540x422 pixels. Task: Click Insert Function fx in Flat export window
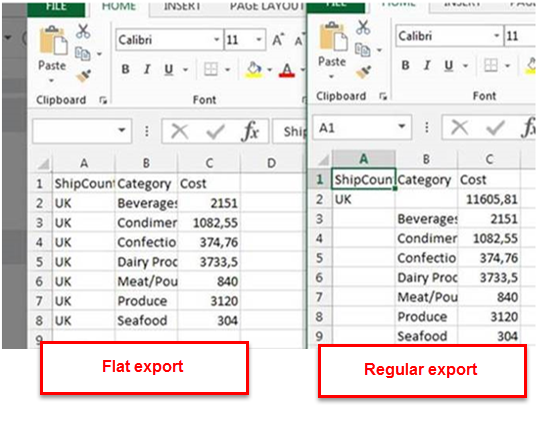click(250, 131)
